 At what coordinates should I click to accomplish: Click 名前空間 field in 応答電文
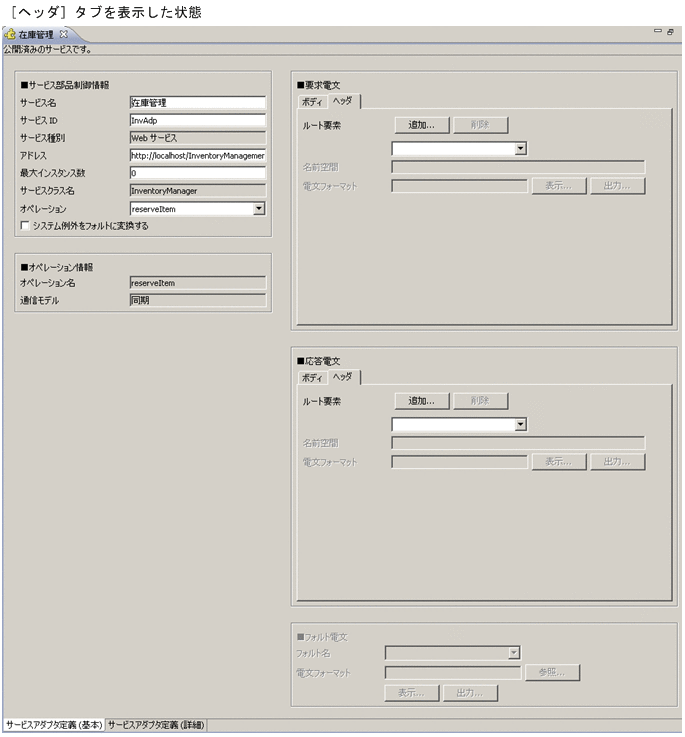point(518,443)
